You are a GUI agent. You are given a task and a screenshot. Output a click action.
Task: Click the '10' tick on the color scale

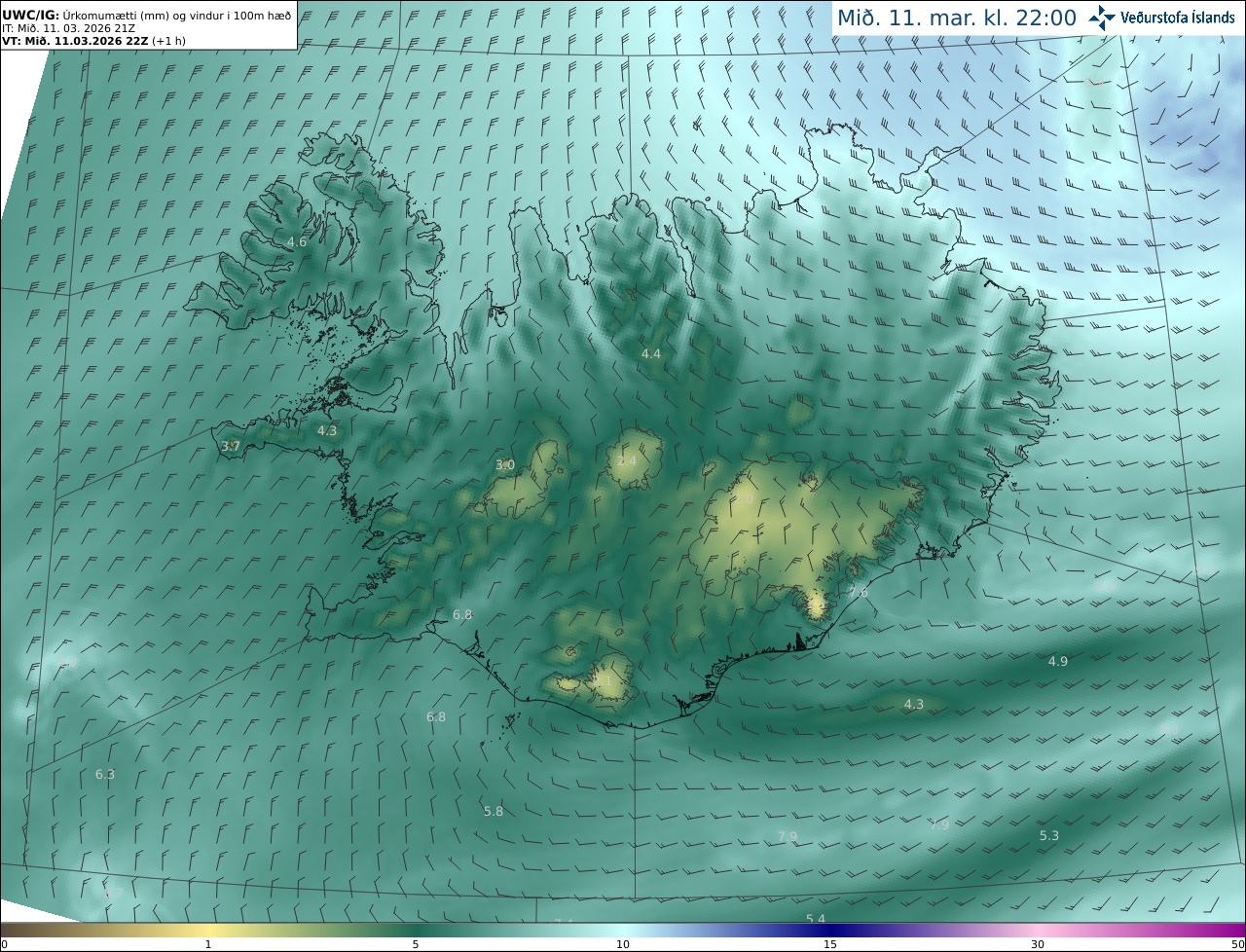[x=623, y=944]
